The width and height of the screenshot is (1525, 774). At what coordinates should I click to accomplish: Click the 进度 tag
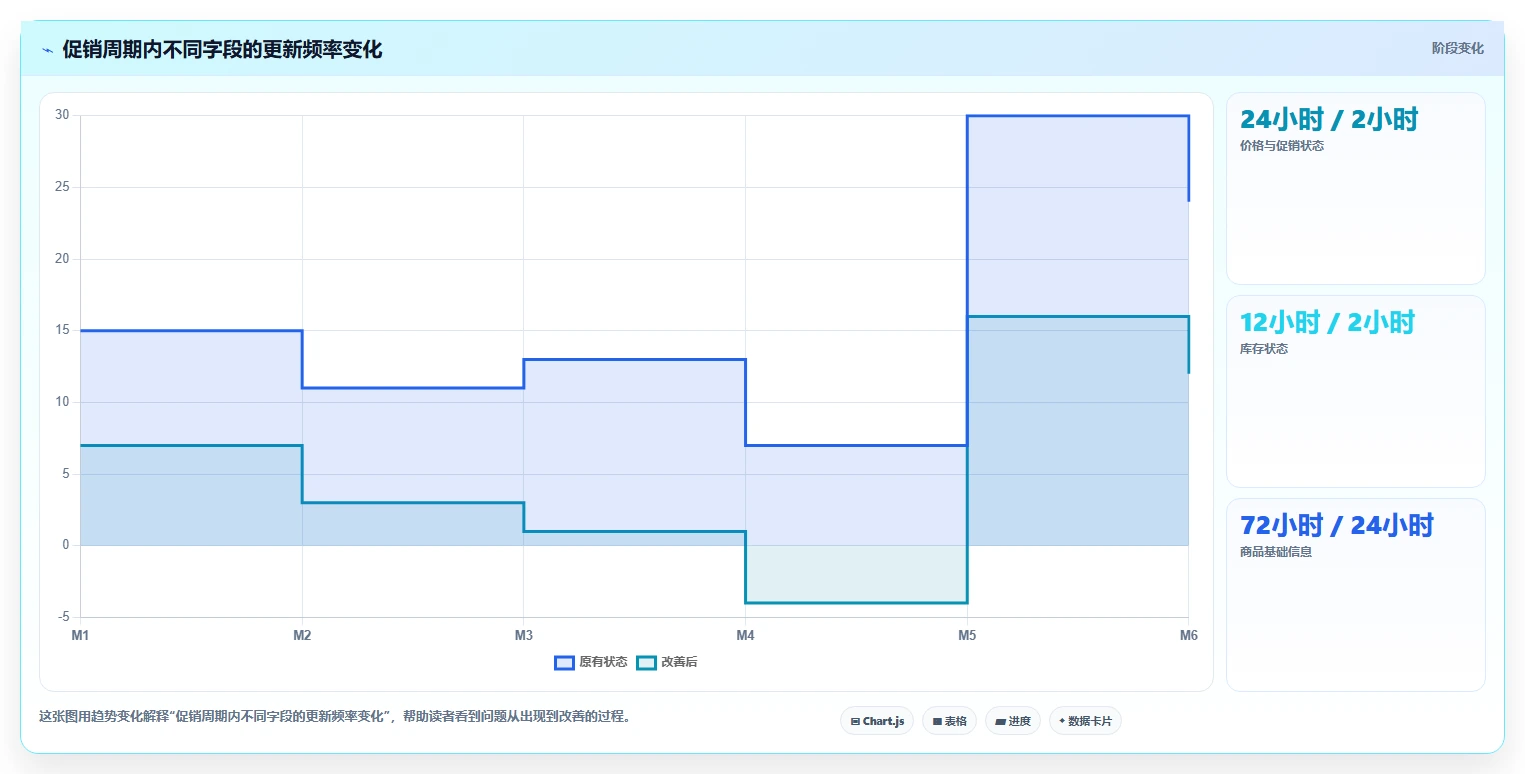tap(1013, 721)
